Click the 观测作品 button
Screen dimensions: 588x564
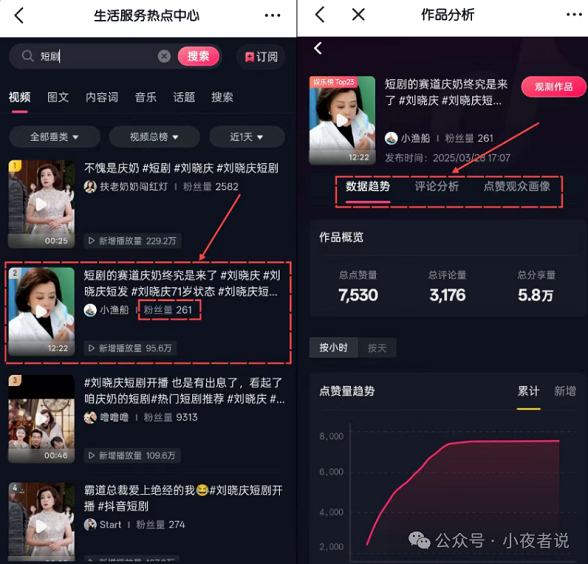pyautogui.click(x=553, y=87)
